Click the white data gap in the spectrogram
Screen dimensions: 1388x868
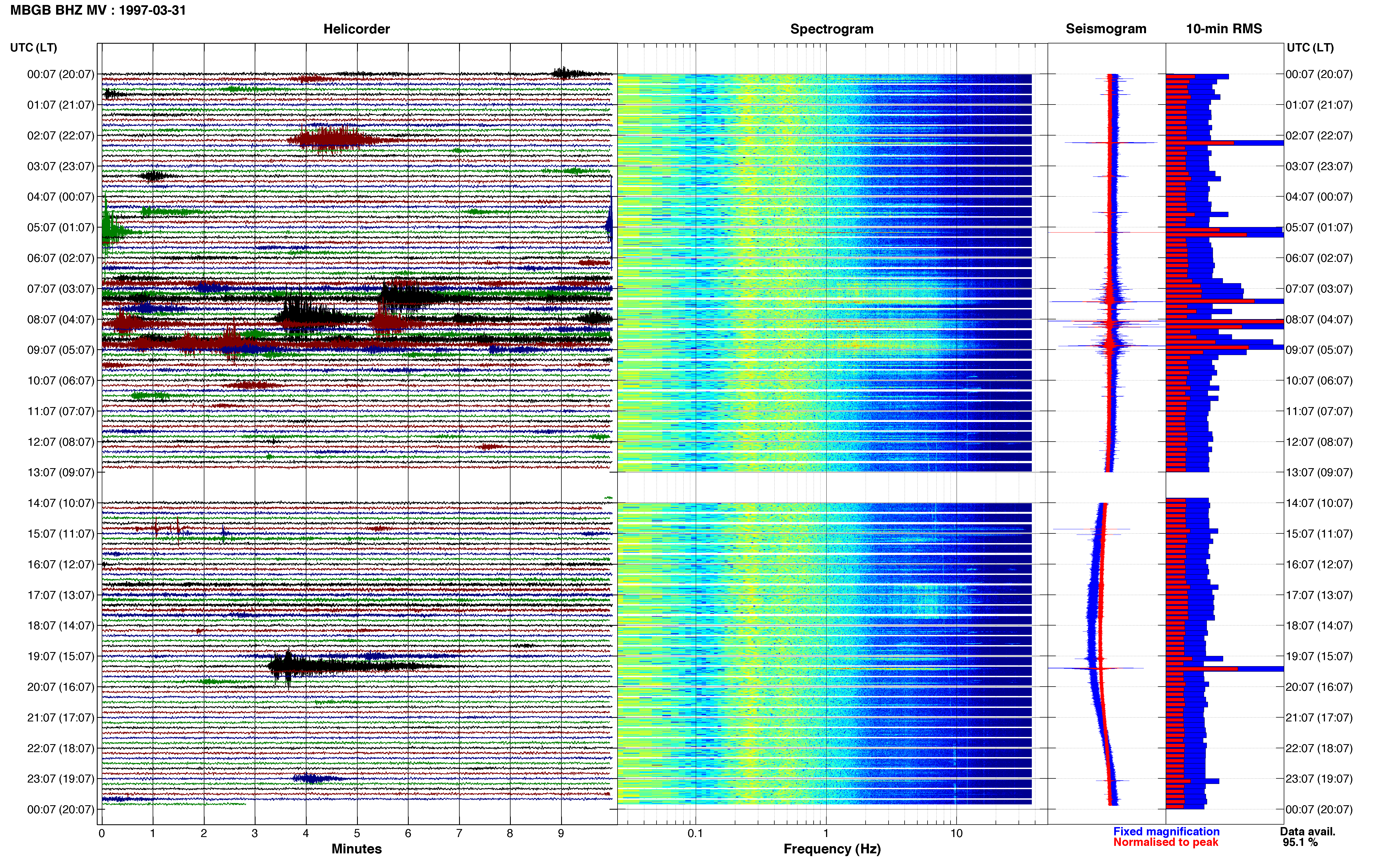(824, 488)
